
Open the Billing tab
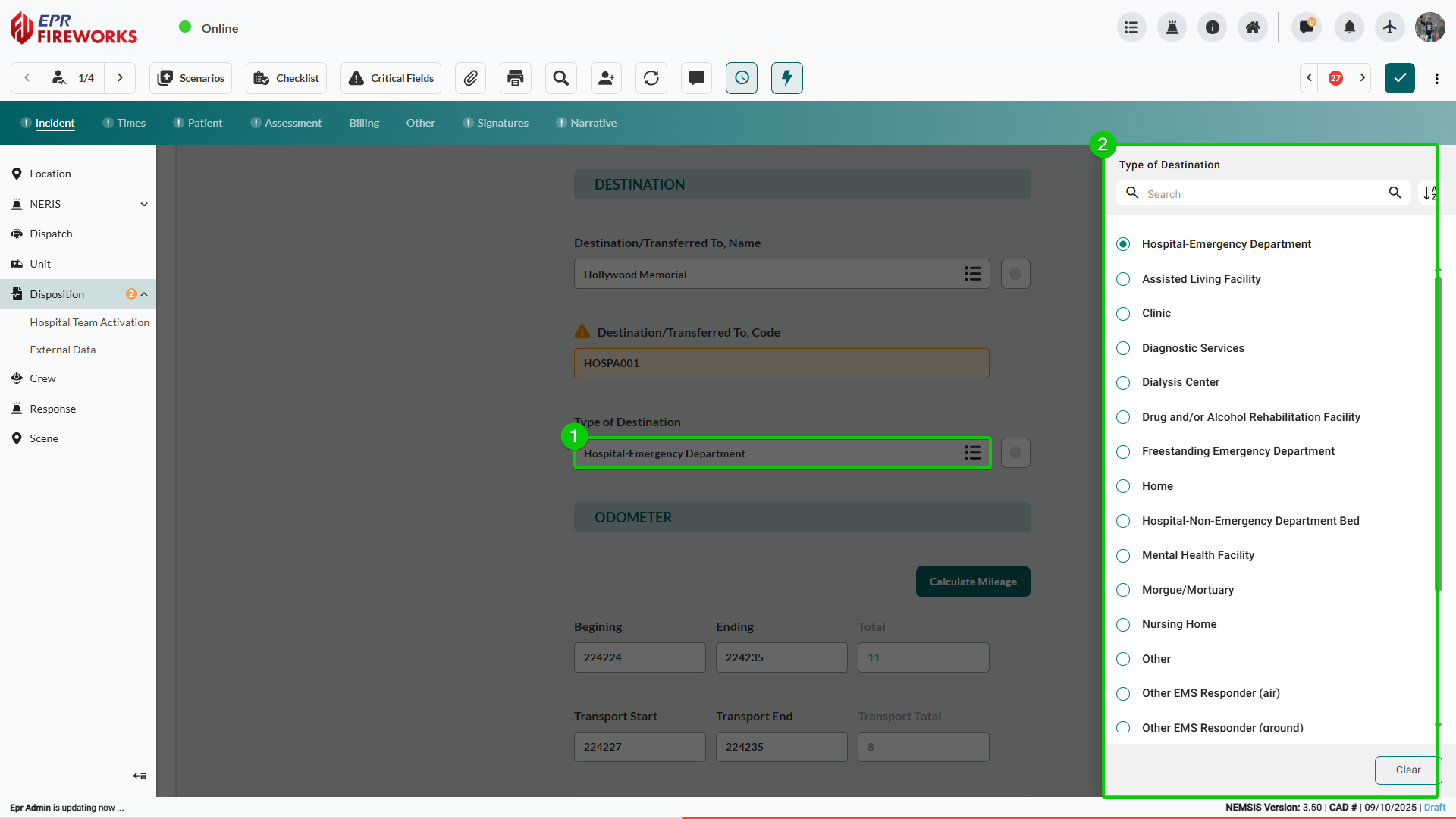[x=364, y=123]
